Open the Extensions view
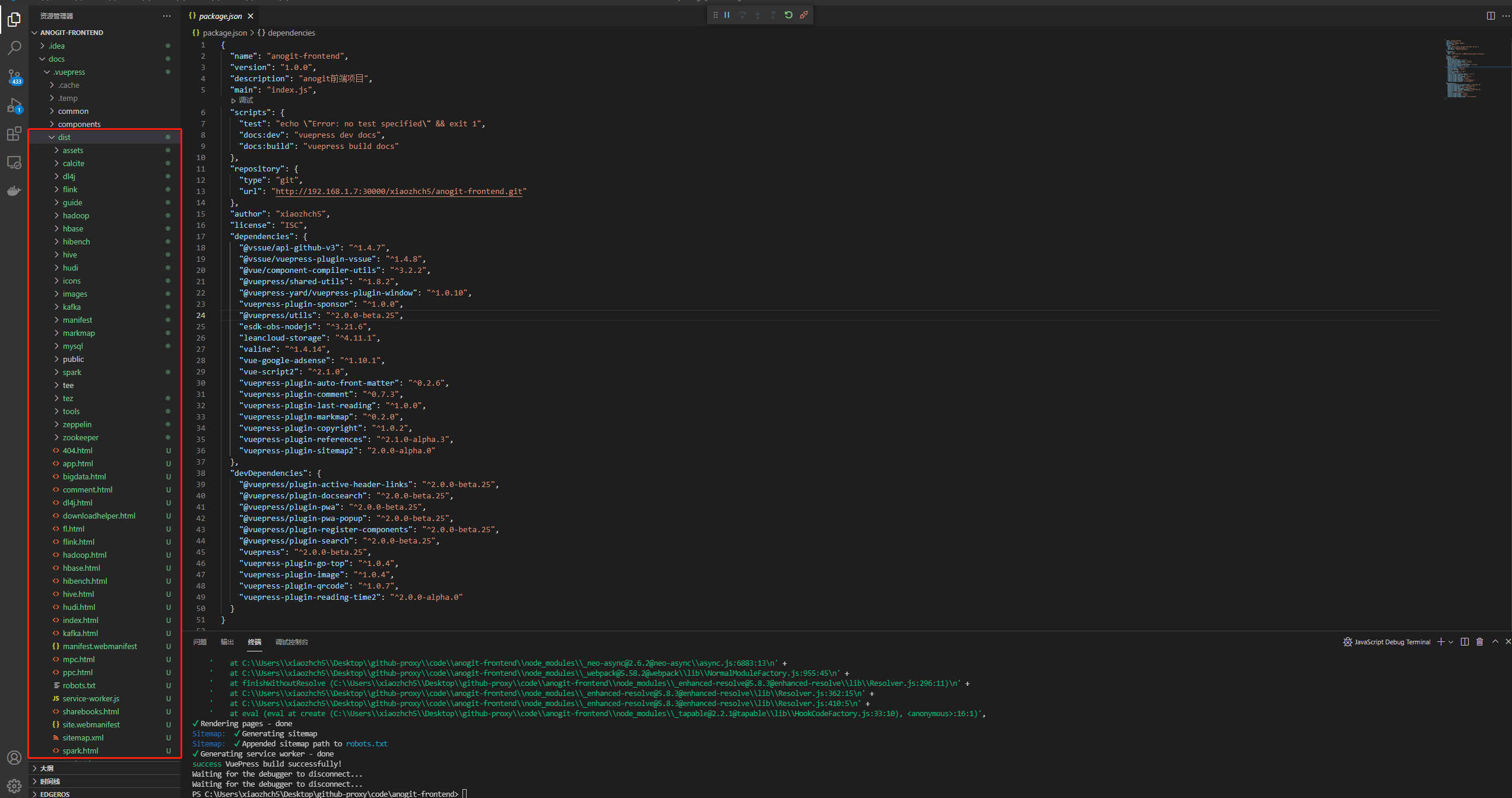Image resolution: width=1512 pixels, height=798 pixels. tap(14, 134)
